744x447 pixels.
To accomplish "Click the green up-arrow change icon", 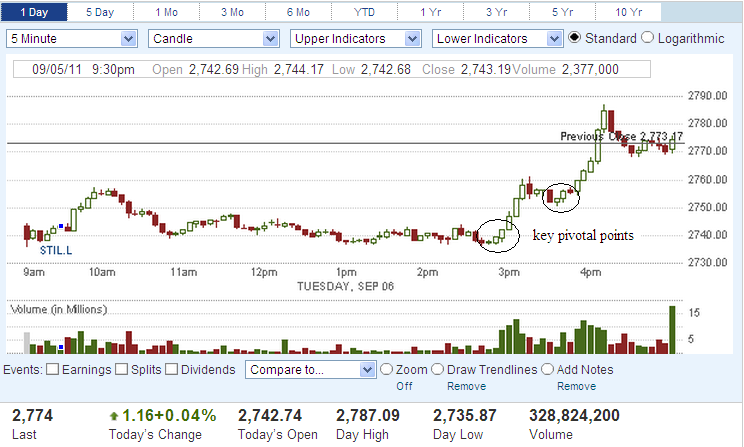I will 114,414.
